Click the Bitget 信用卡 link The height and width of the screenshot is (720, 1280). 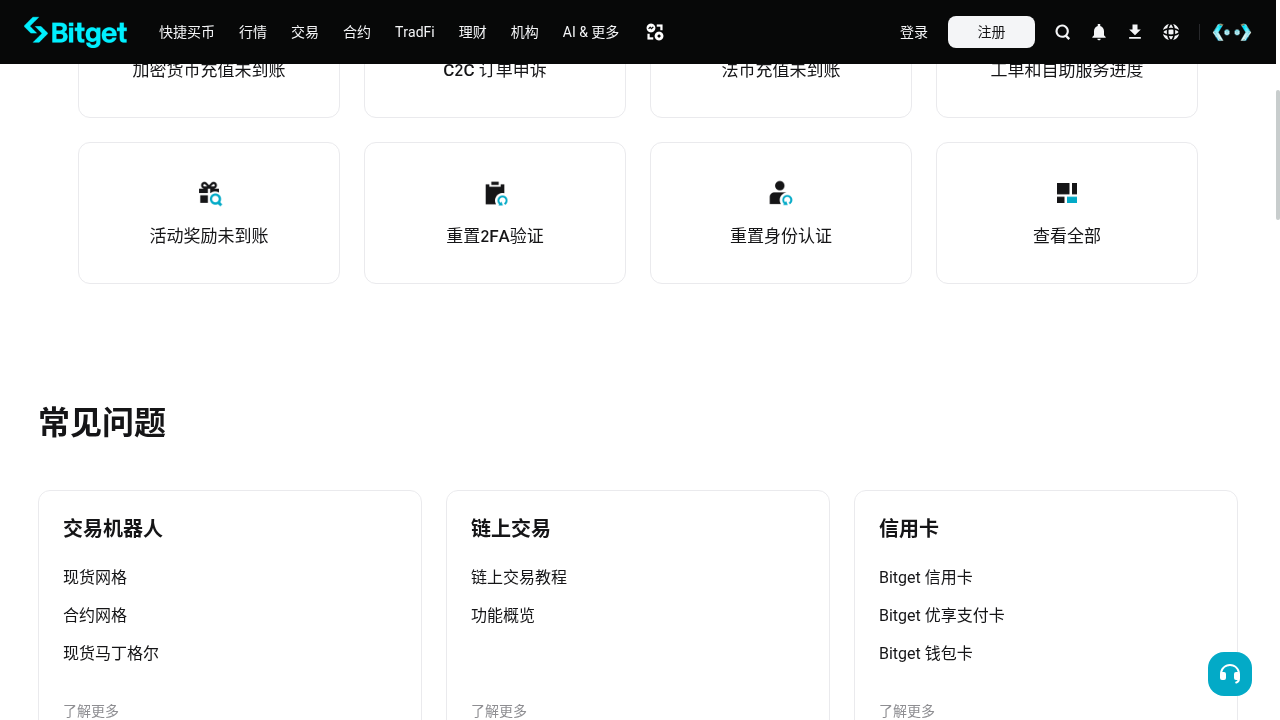pyautogui.click(x=926, y=577)
